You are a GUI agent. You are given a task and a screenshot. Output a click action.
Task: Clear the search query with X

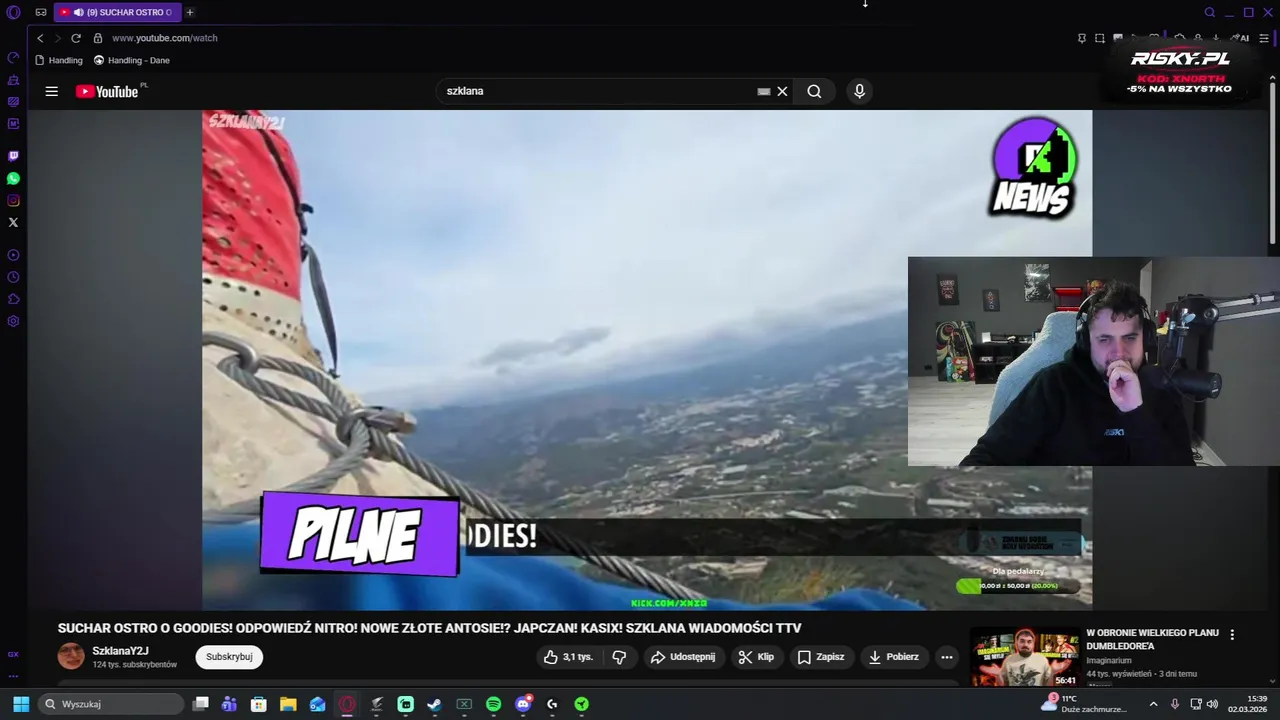pyautogui.click(x=782, y=91)
